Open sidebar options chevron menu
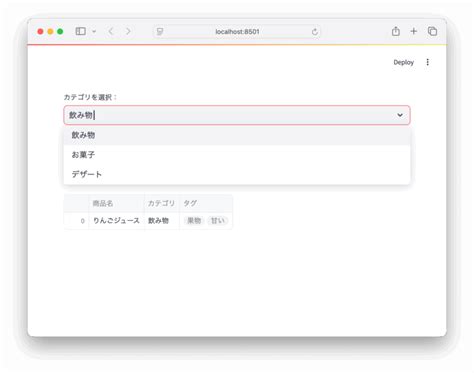This screenshot has width=474, height=373. click(x=94, y=32)
